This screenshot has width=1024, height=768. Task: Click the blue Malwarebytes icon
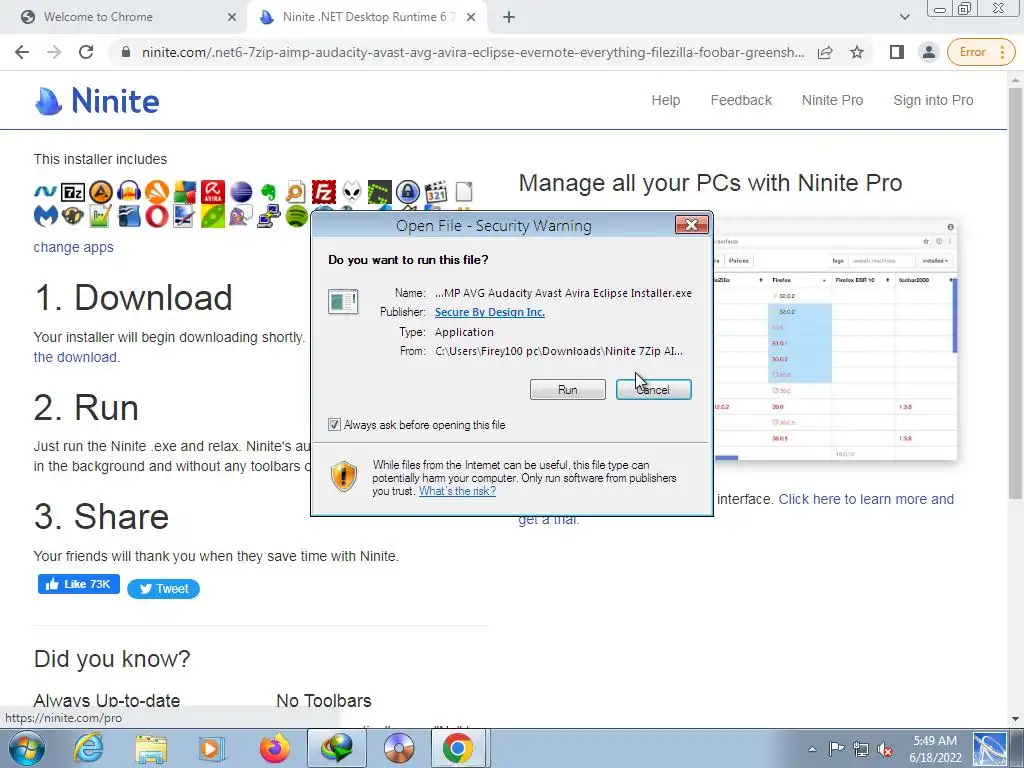(45, 216)
